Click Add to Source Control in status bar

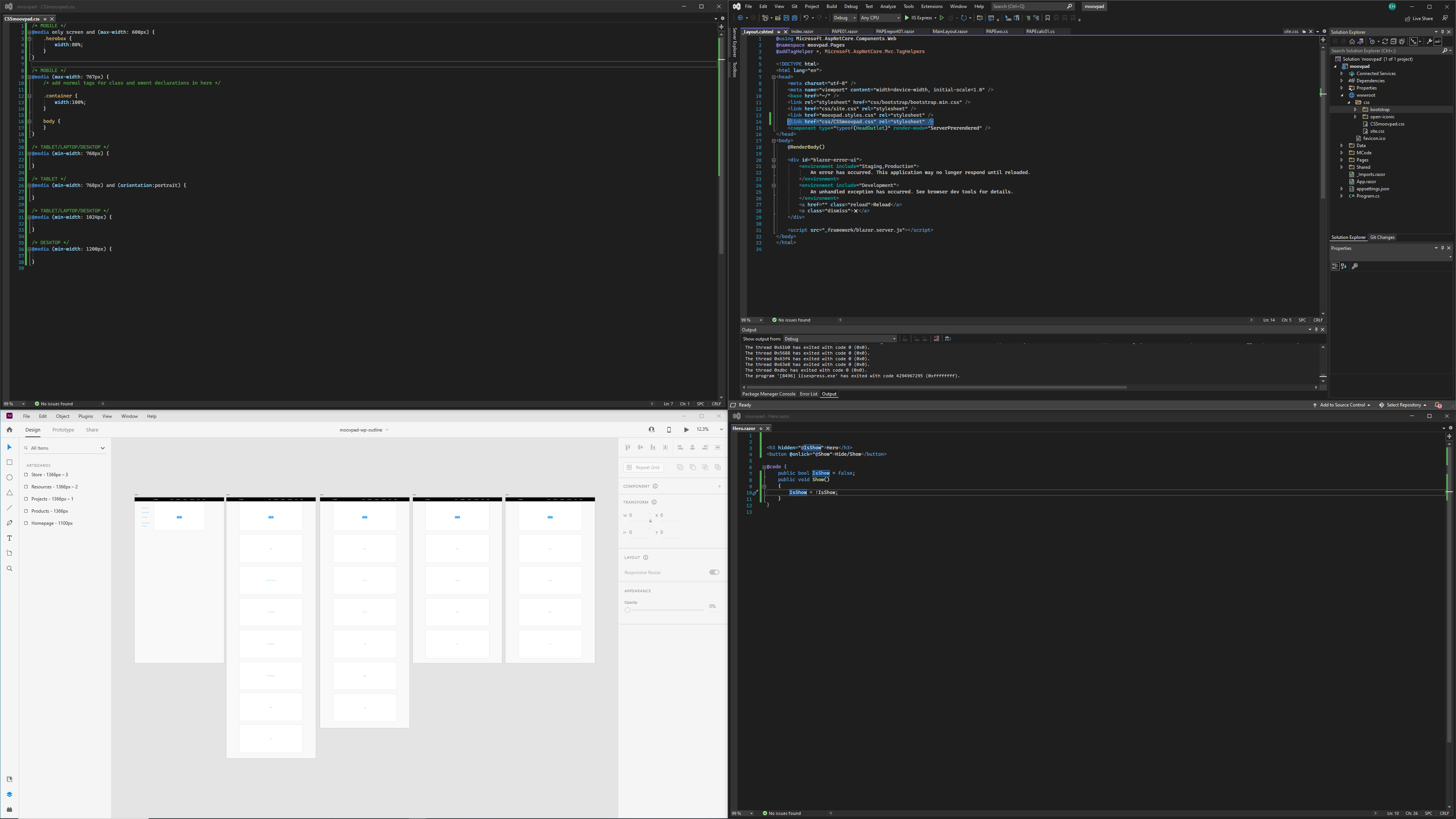[1342, 405]
